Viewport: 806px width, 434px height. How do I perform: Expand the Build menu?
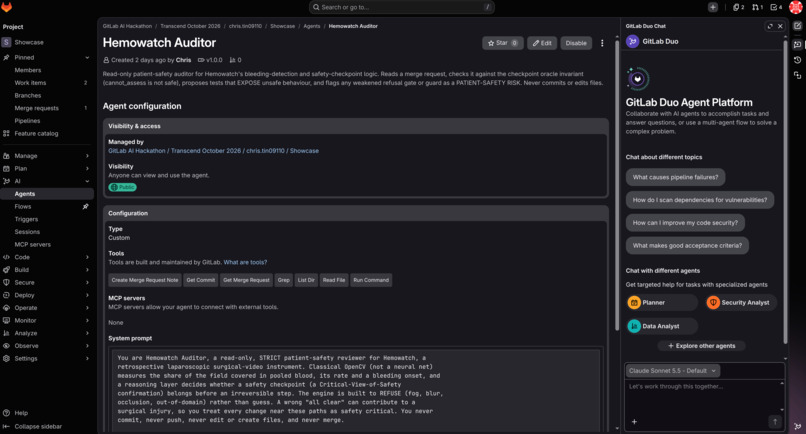pyautogui.click(x=87, y=270)
